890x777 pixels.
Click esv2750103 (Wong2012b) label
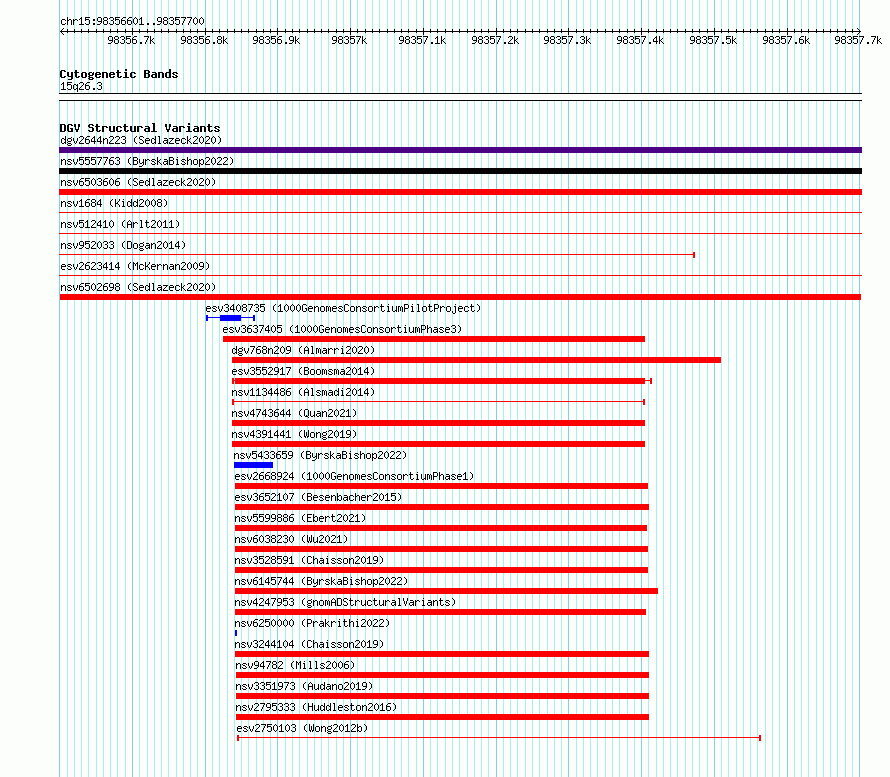302,728
